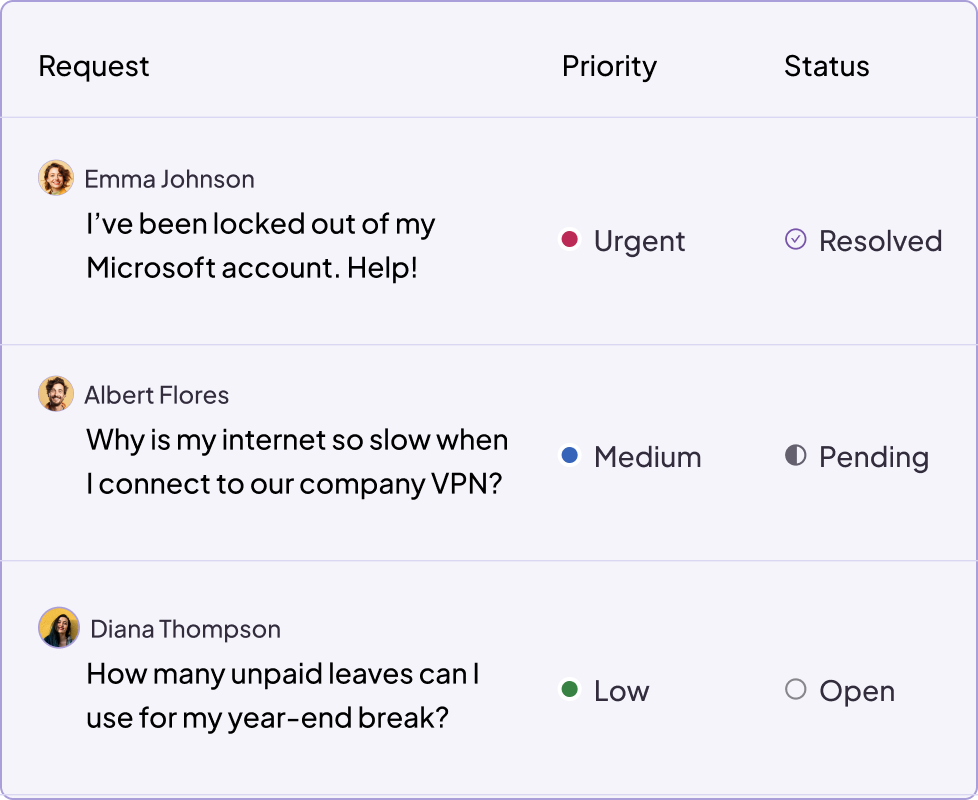Click the name Emma Johnson
Screen dimensions: 978x800
click(170, 178)
